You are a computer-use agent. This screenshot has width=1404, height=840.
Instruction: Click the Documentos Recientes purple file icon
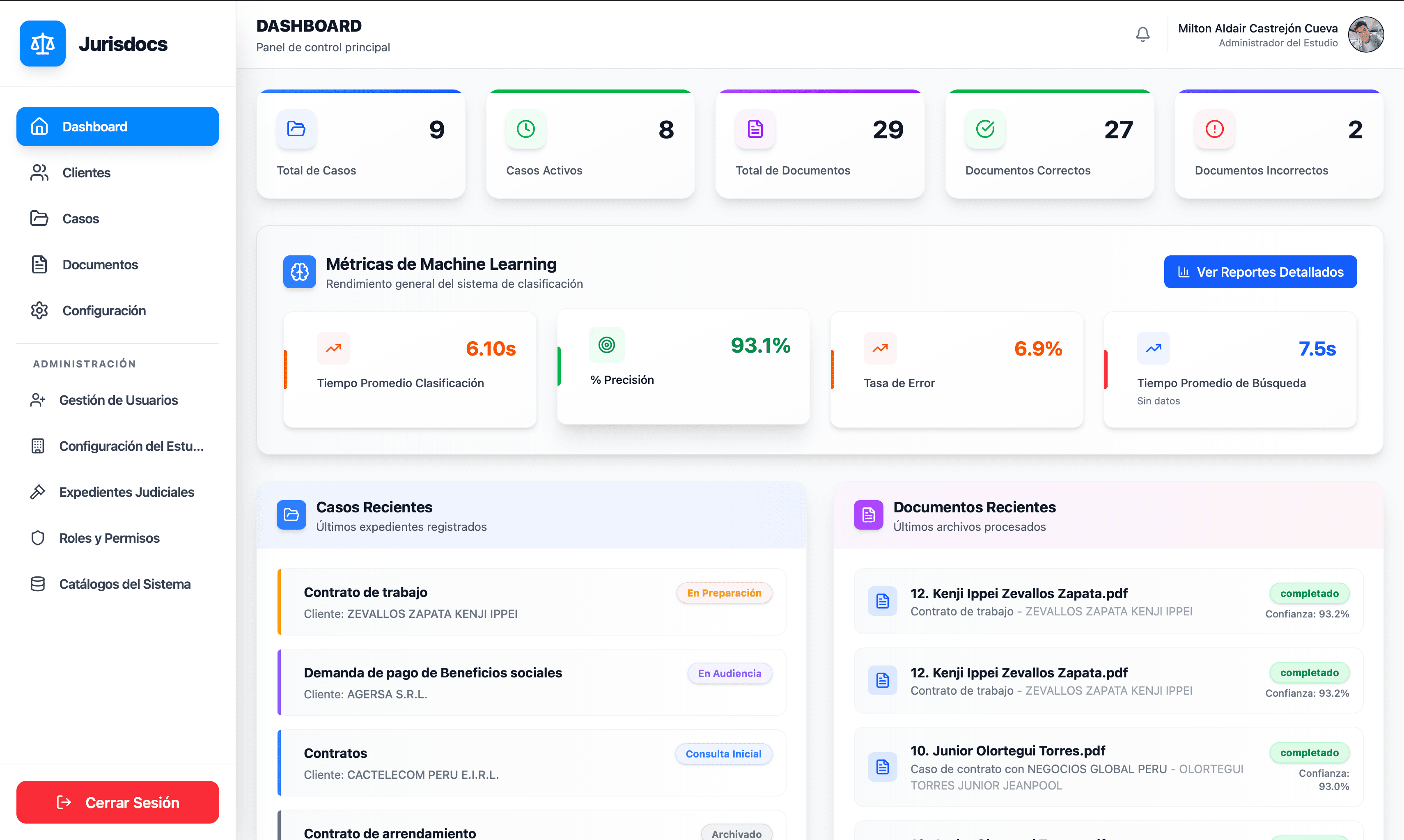pyautogui.click(x=869, y=514)
